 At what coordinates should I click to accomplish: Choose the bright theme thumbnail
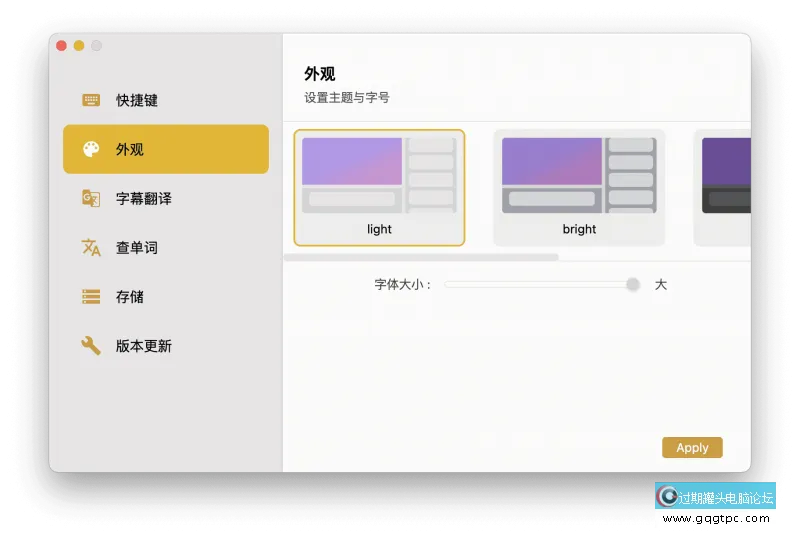579,188
